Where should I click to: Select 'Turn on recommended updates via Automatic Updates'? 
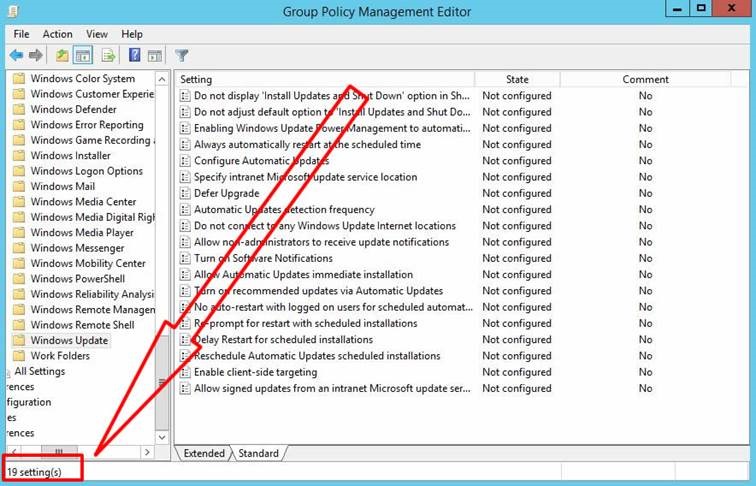318,291
